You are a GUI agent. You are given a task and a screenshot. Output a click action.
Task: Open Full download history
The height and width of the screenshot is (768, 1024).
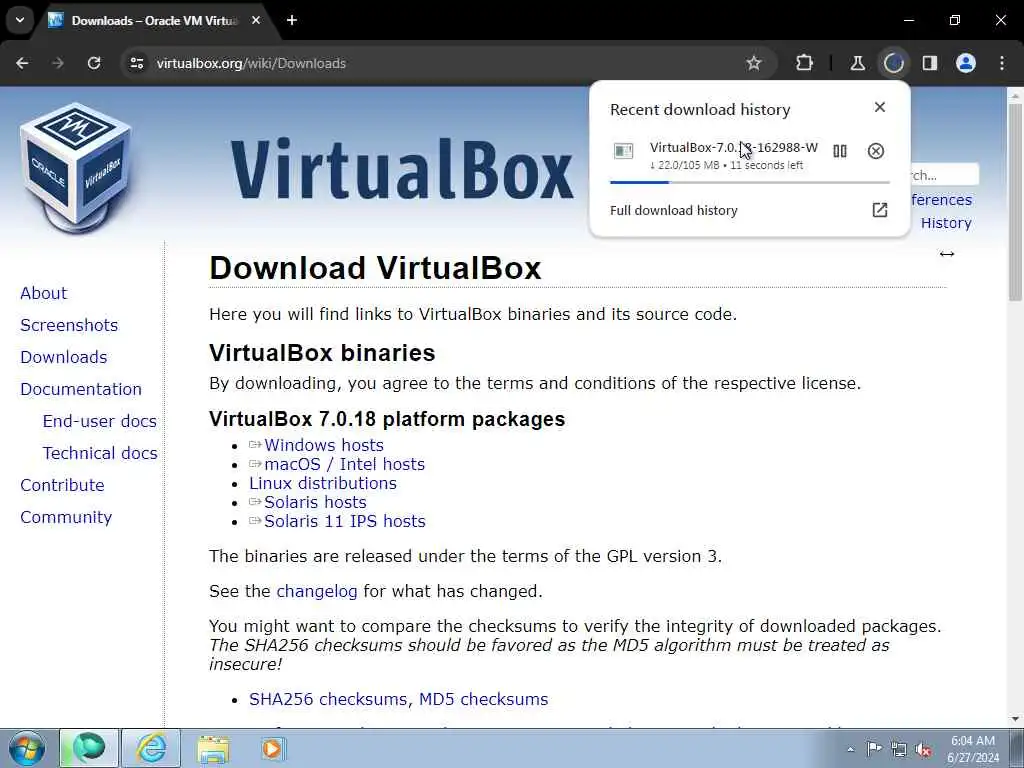749,210
